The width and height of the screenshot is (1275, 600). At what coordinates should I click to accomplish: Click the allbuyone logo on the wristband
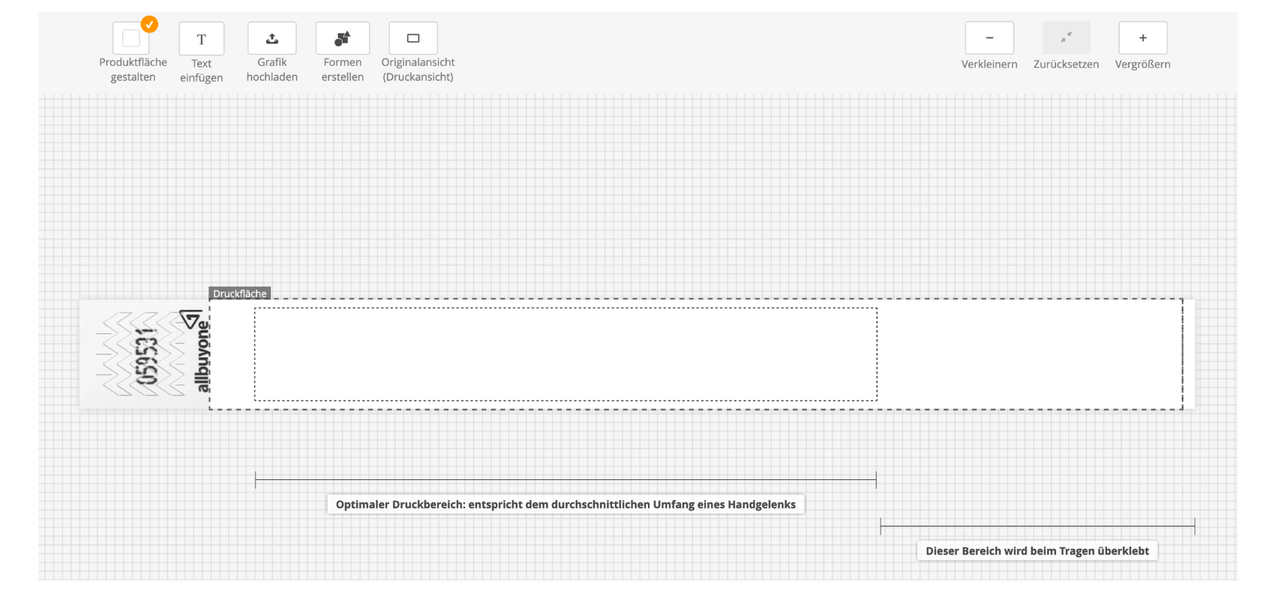pos(200,354)
